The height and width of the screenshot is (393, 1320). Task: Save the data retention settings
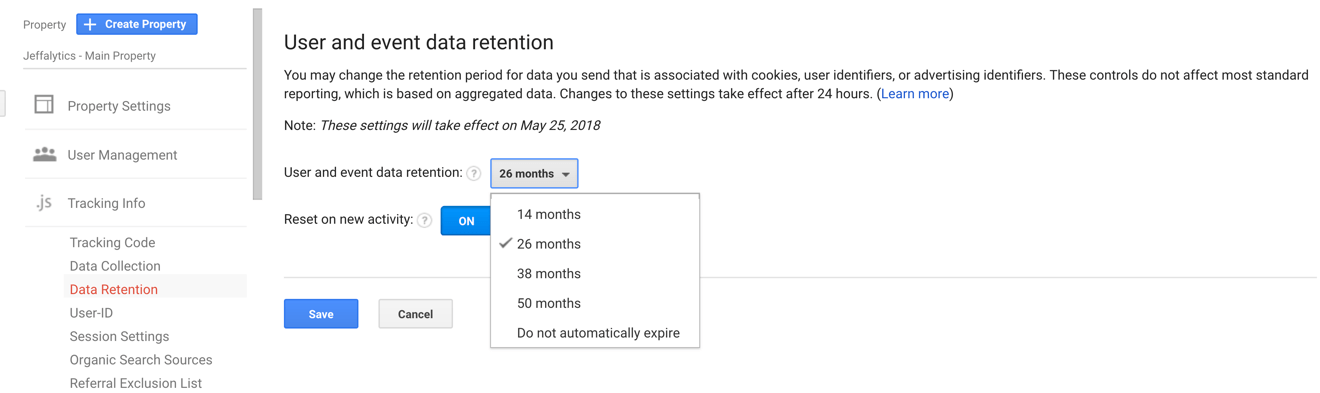click(x=321, y=314)
